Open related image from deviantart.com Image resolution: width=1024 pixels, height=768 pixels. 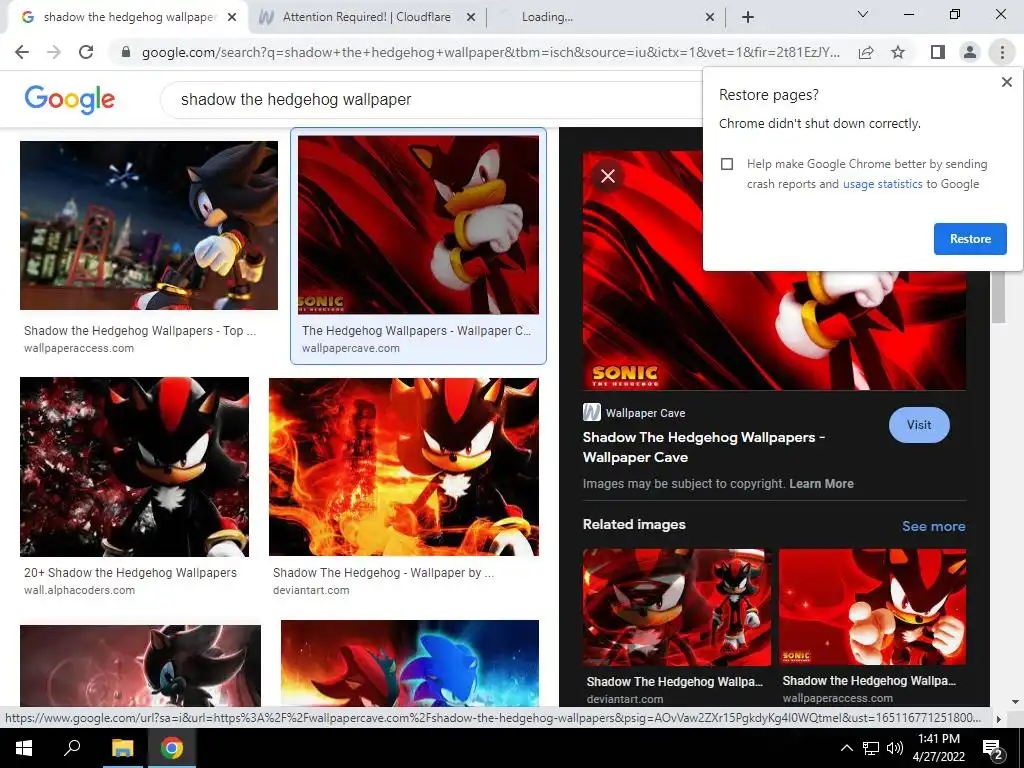677,607
